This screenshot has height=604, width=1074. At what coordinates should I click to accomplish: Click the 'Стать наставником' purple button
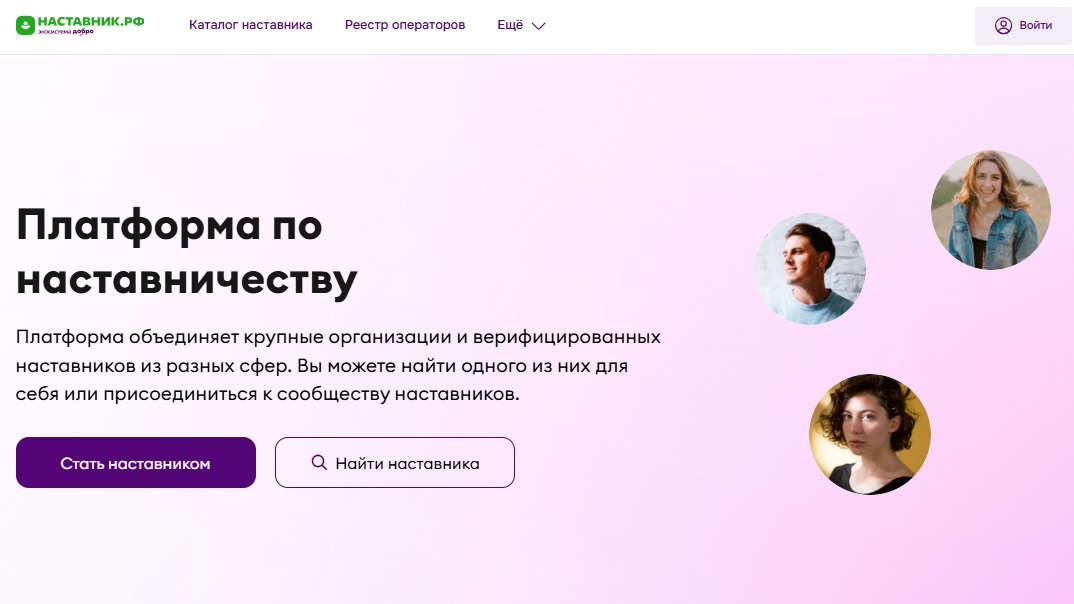[136, 463]
